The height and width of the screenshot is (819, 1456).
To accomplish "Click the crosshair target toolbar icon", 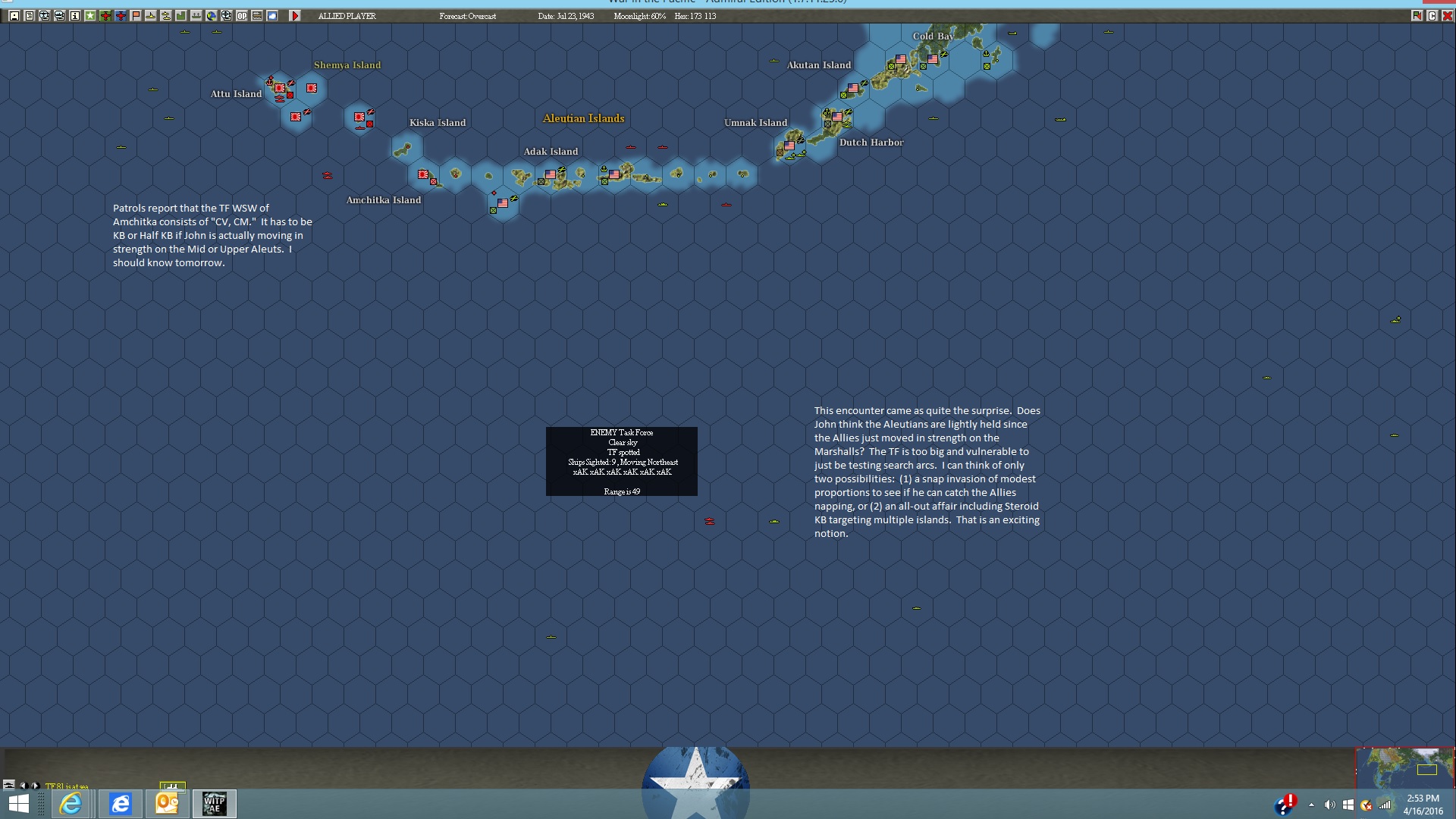I will (227, 16).
